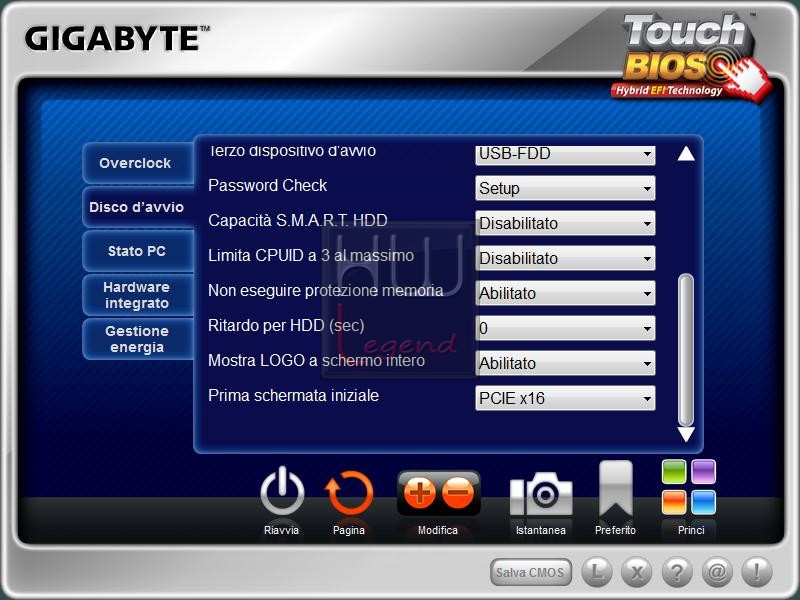This screenshot has width=800, height=600.
Task: Open the Terzo dispositivo d'avvio USB-FDD dropdown
Action: 565,154
